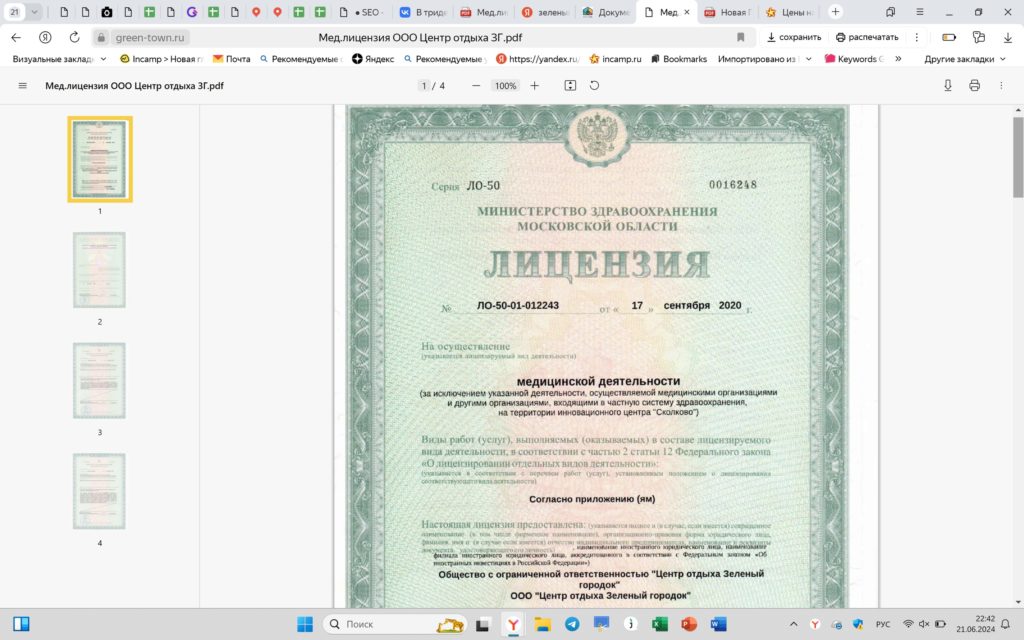
Task: Open the PDF sidebar menu (hamburger icon)
Action: [x=23, y=86]
